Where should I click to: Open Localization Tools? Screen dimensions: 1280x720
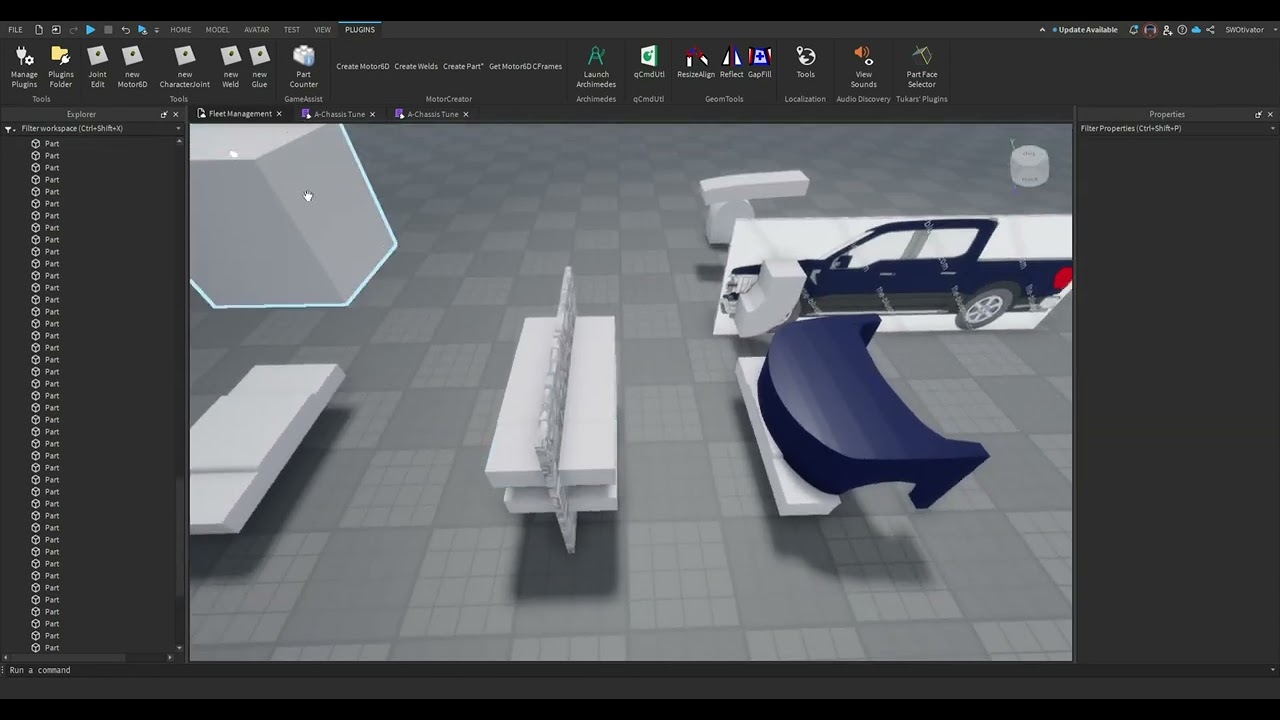pyautogui.click(x=805, y=62)
